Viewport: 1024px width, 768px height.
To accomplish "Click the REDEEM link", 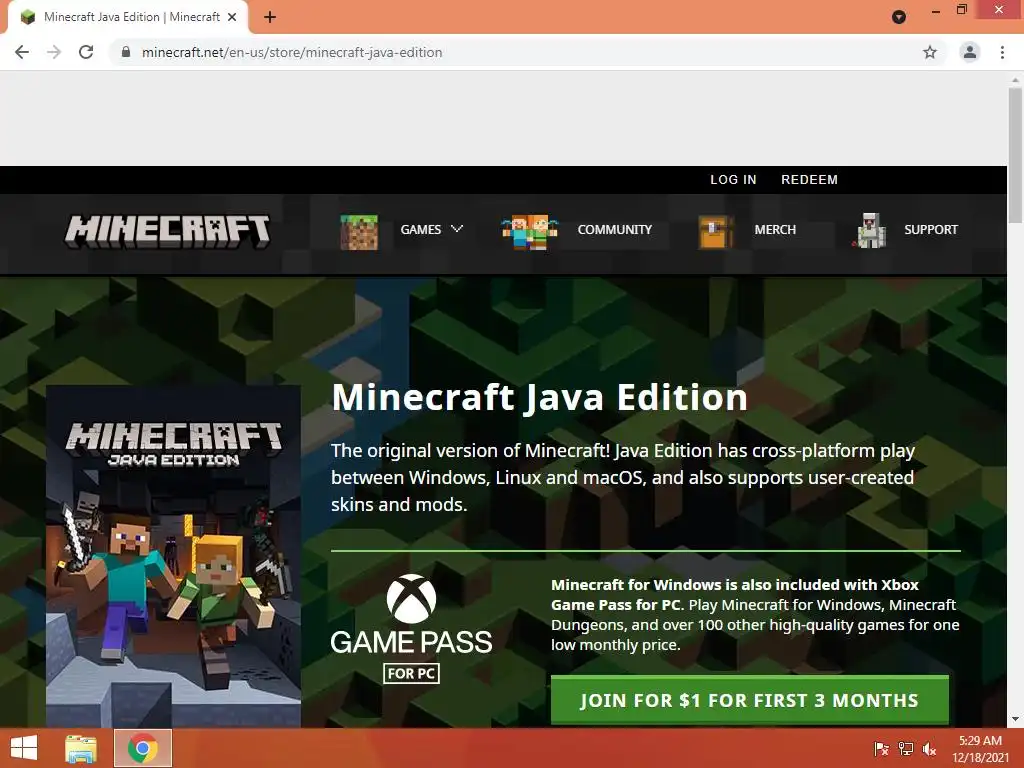I will [x=809, y=180].
